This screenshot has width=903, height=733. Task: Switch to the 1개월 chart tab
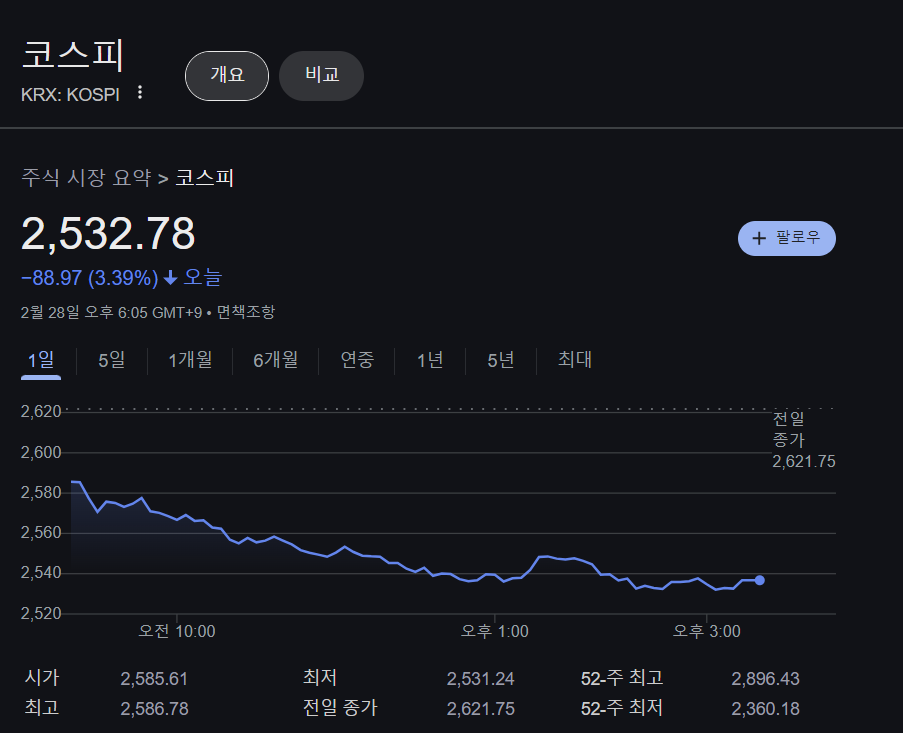click(x=190, y=360)
